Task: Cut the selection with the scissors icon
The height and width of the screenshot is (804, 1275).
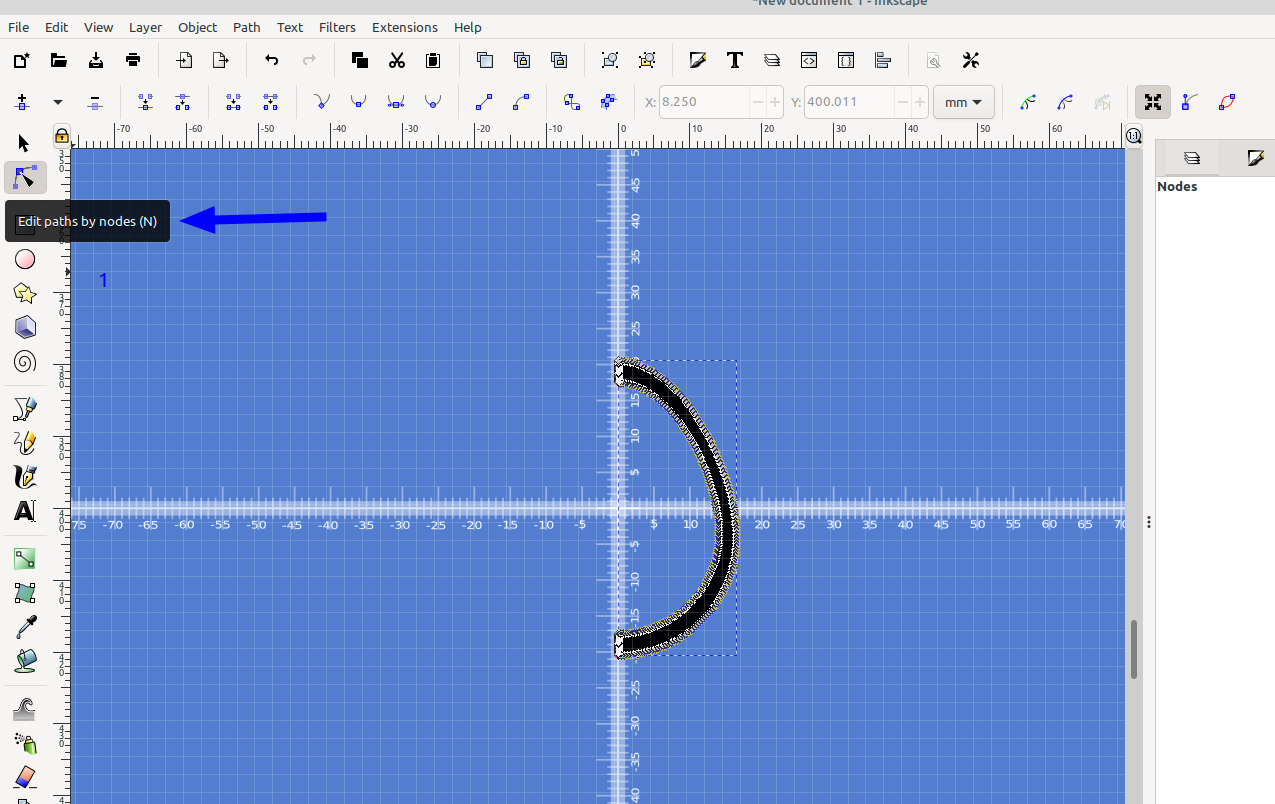Action: point(397,60)
